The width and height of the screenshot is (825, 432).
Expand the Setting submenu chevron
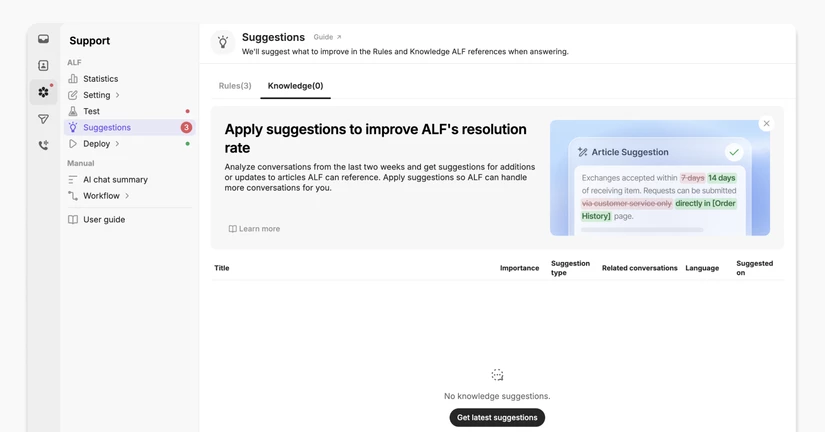point(117,95)
